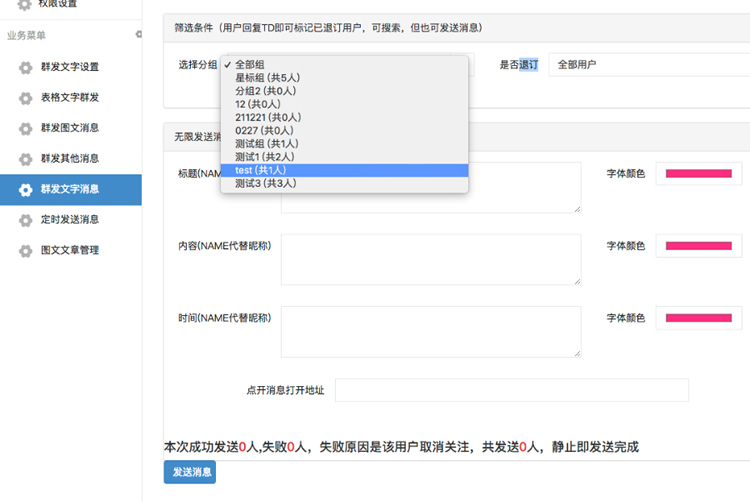Open the 表格文字群发 menu item

(x=71, y=98)
